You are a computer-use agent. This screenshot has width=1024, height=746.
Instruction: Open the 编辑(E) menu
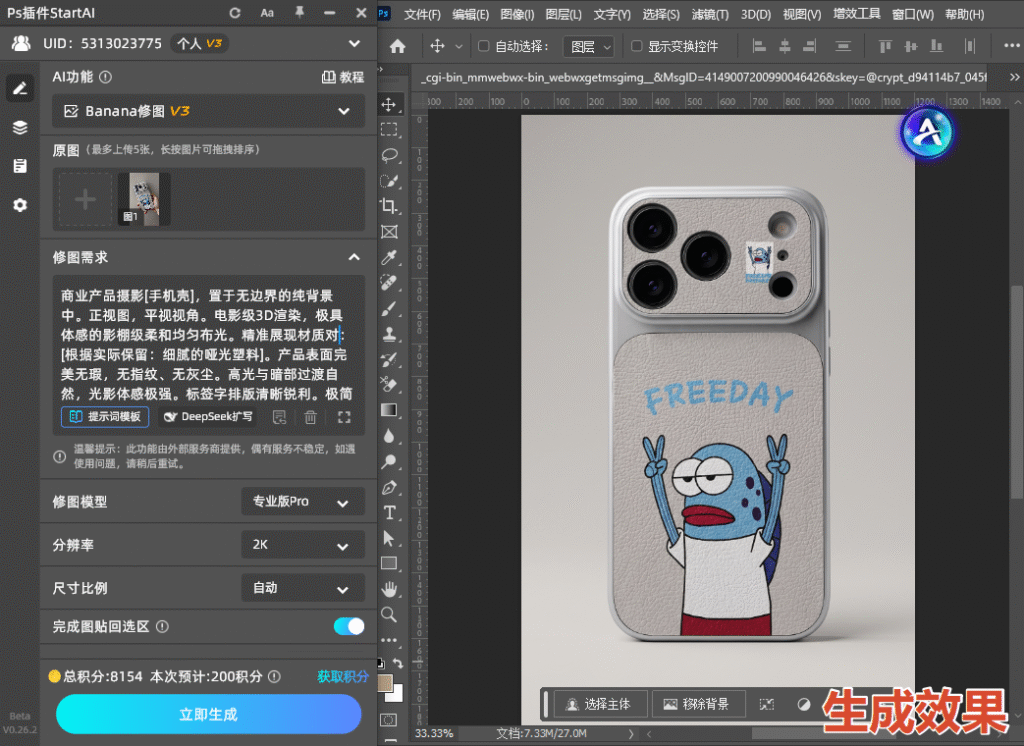(470, 14)
